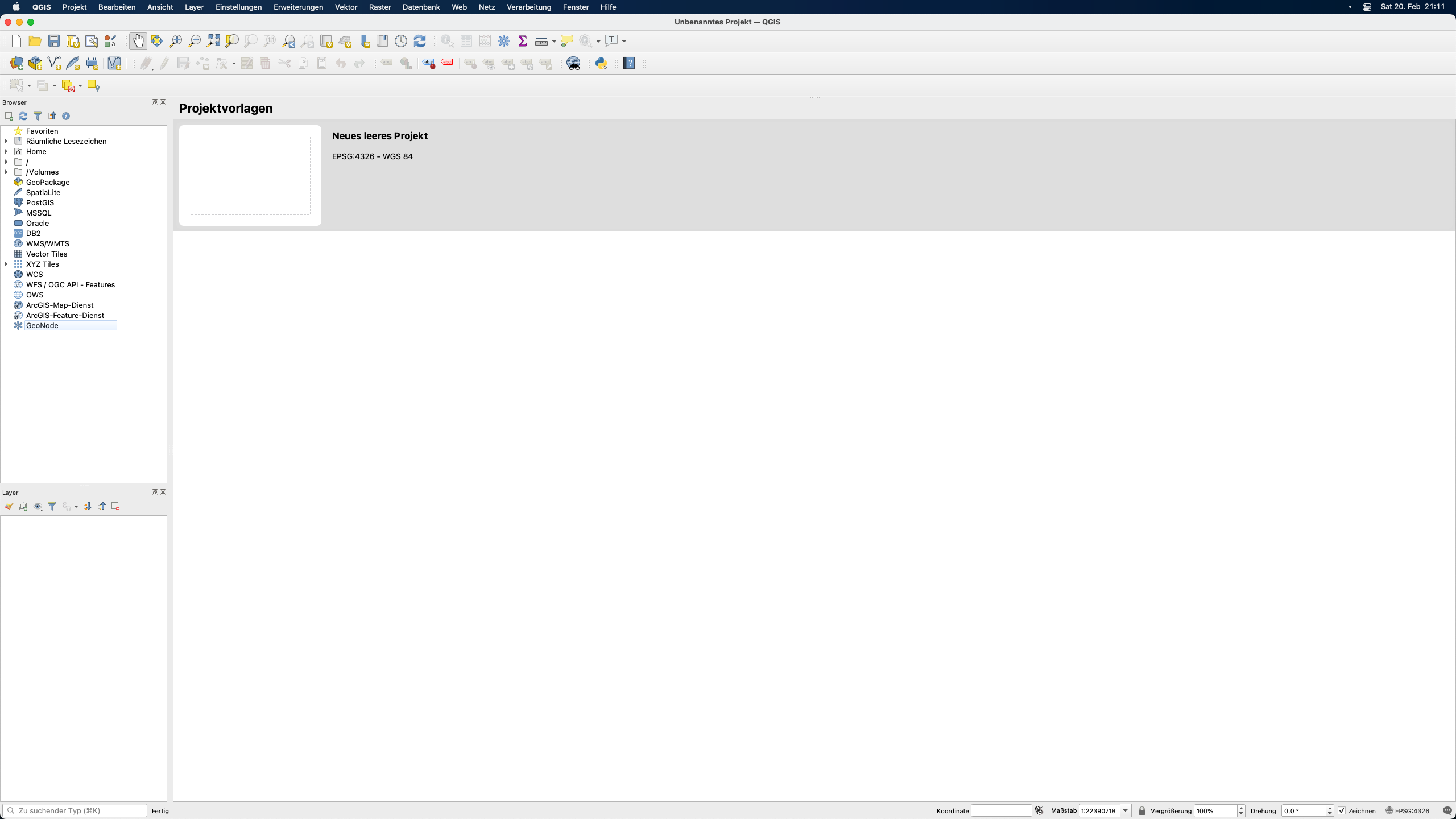Click the statistical summary sigma icon
Screen dimensions: 1456x819
[x=523, y=41]
